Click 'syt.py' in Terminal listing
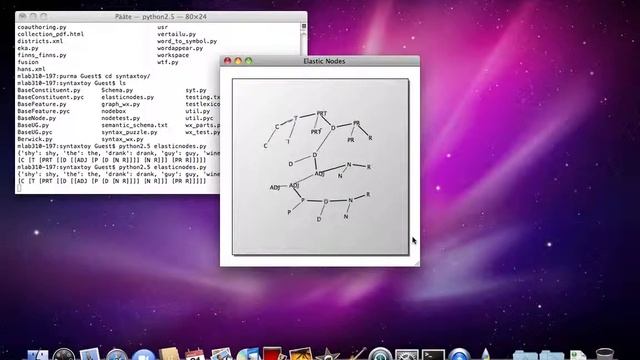This screenshot has height=360, width=640. coord(196,90)
